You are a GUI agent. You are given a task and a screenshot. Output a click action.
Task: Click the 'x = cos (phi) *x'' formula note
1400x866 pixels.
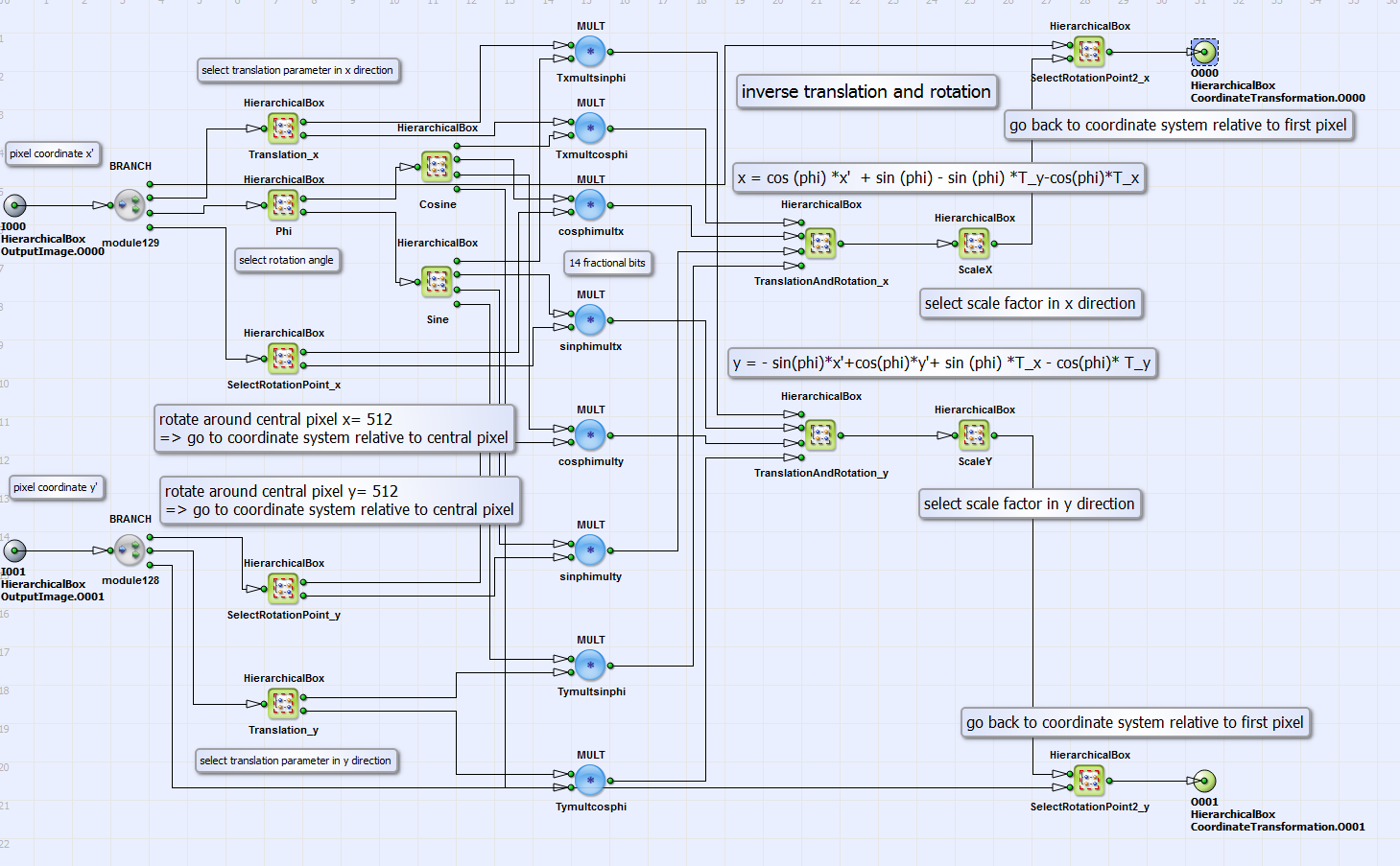pyautogui.click(x=938, y=177)
